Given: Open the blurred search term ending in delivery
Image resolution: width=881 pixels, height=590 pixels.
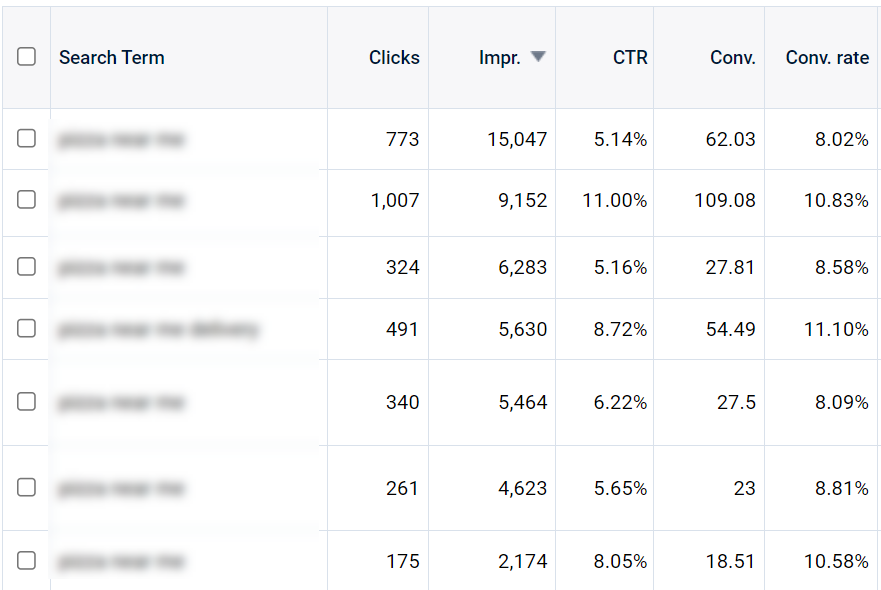Looking at the screenshot, I should (x=158, y=329).
